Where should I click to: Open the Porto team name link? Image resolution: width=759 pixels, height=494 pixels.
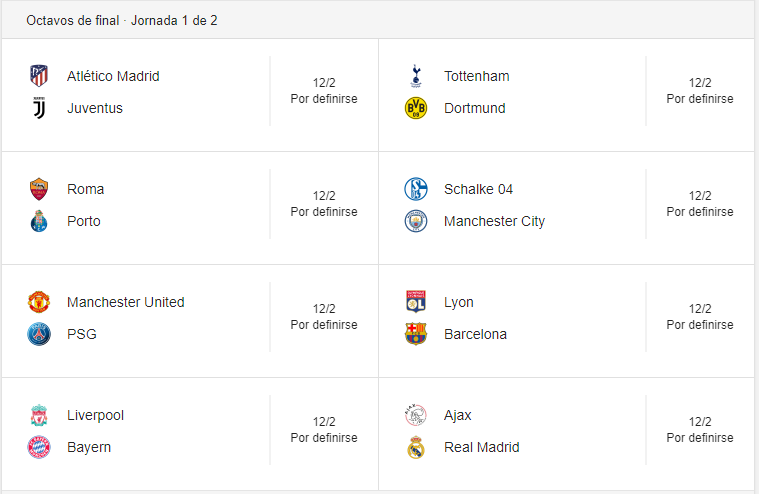pos(84,221)
